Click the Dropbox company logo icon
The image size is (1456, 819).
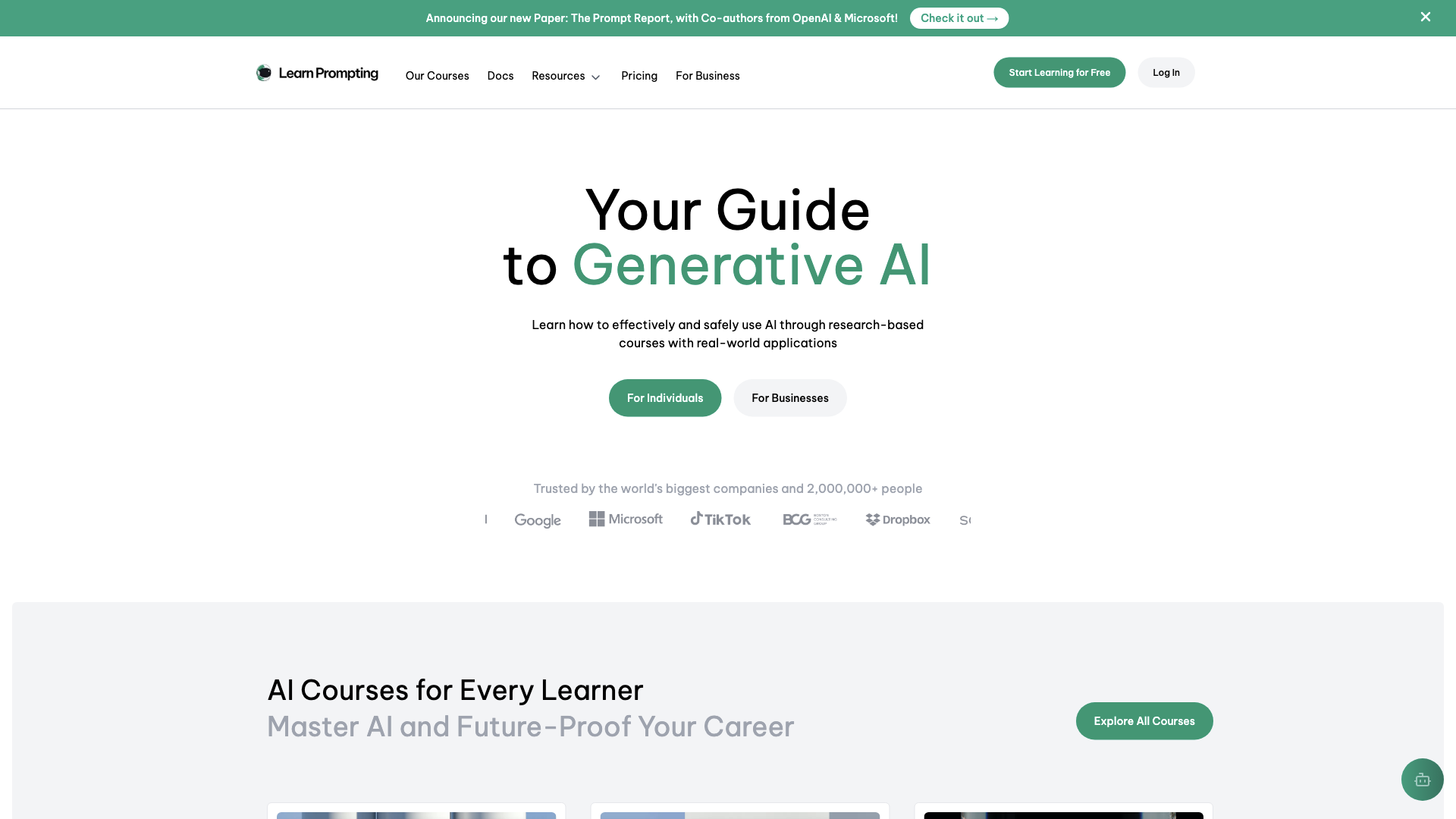pyautogui.click(x=871, y=519)
